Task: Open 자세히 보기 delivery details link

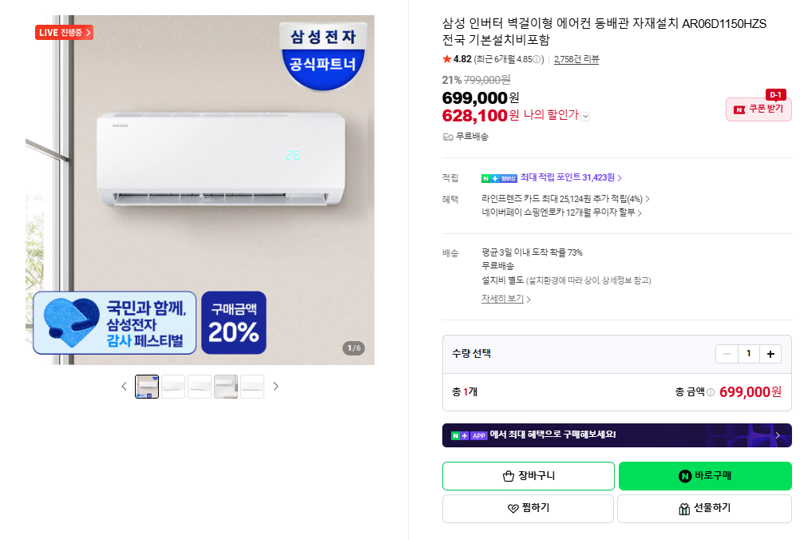Action: point(506,299)
